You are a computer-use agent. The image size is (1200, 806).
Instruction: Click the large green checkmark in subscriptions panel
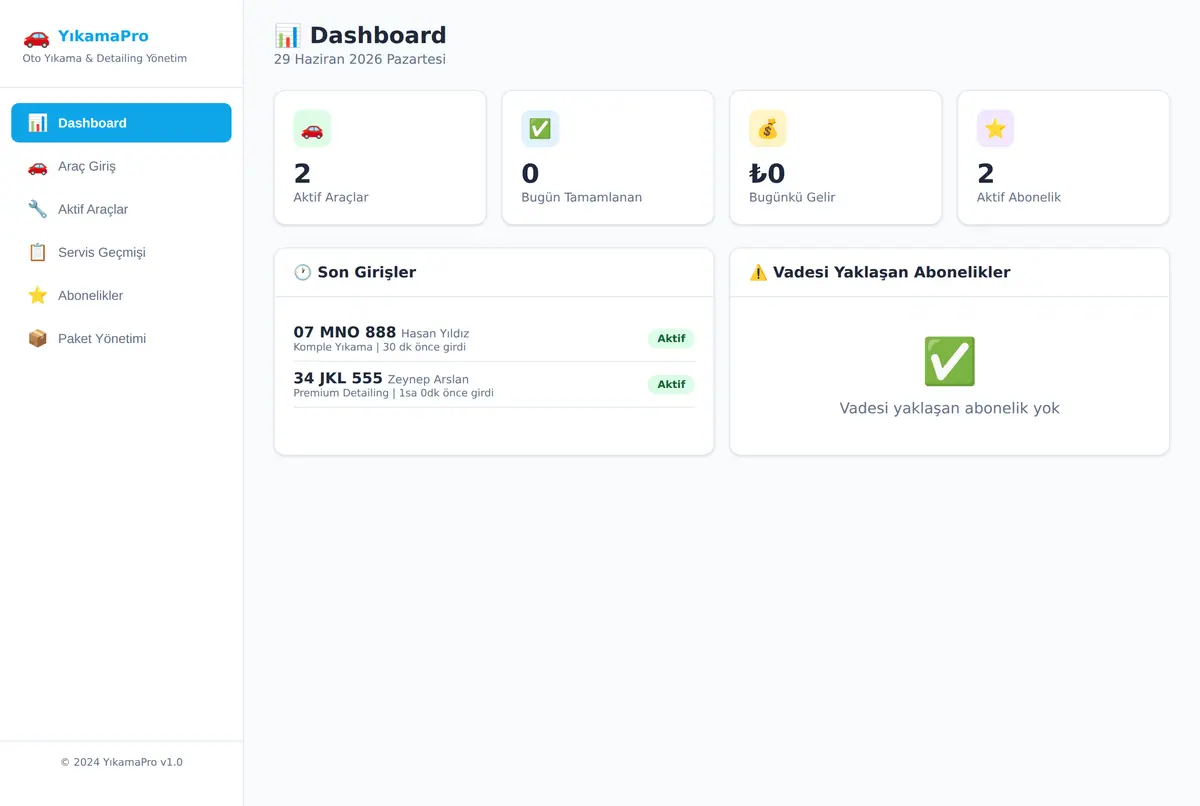pyautogui.click(x=950, y=361)
